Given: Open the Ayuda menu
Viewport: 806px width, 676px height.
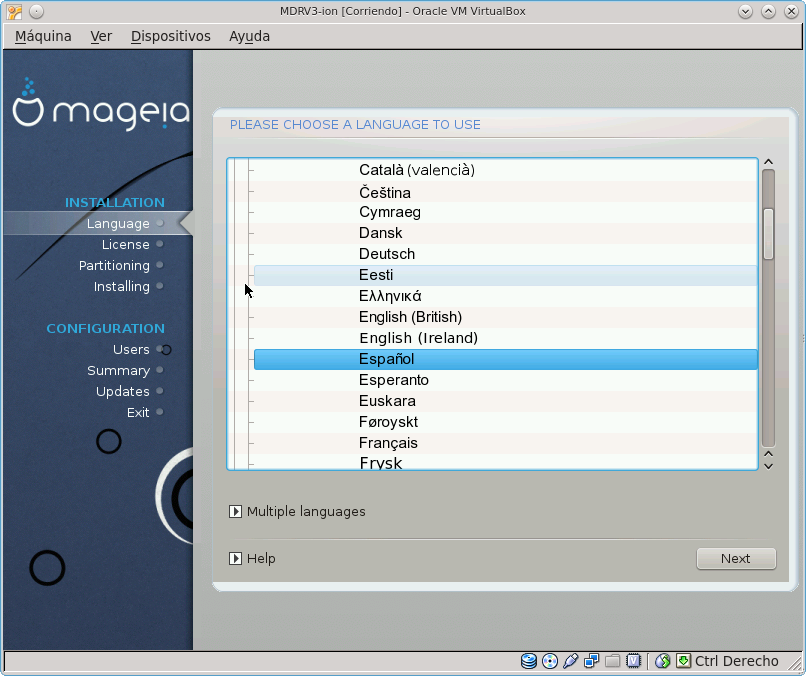Looking at the screenshot, I should [249, 36].
